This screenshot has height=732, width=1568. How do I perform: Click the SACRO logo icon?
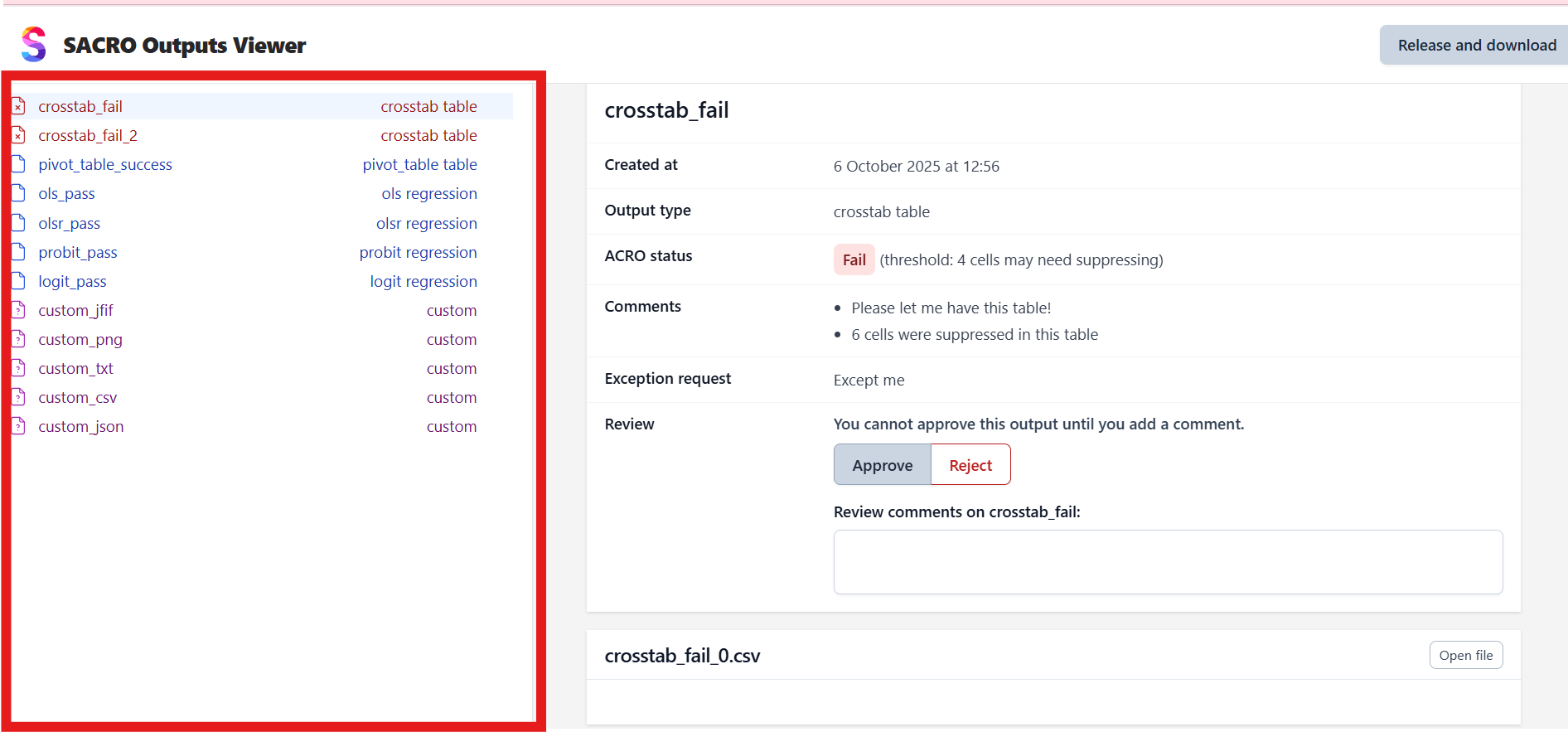[34, 45]
